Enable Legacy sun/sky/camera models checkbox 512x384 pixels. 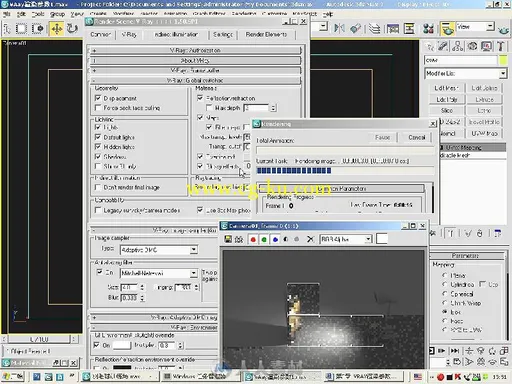pyautogui.click(x=98, y=210)
